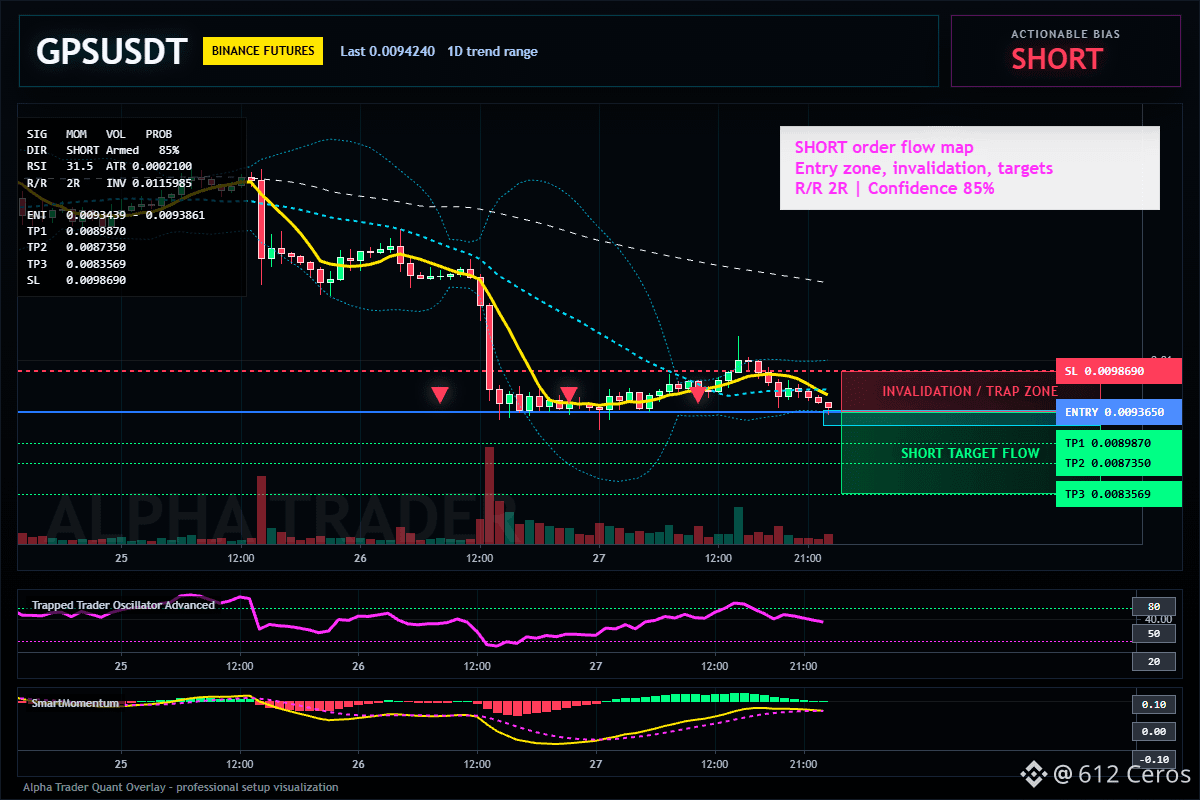This screenshot has width=1200, height=800.
Task: Click the Alpha Trader Quant Overlay footer text
Action: (181, 787)
